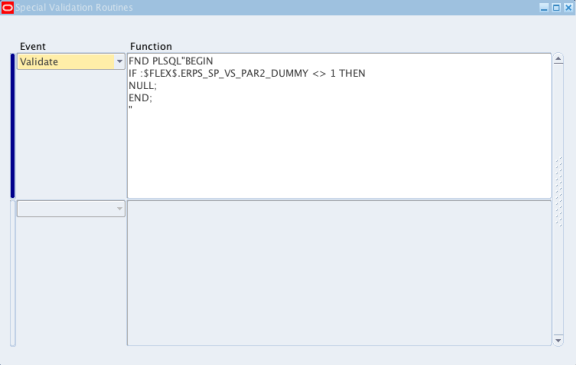Screen dimensions: 576x365
Task: Click the scroll down arrow of the routines list
Action: [x=558, y=340]
